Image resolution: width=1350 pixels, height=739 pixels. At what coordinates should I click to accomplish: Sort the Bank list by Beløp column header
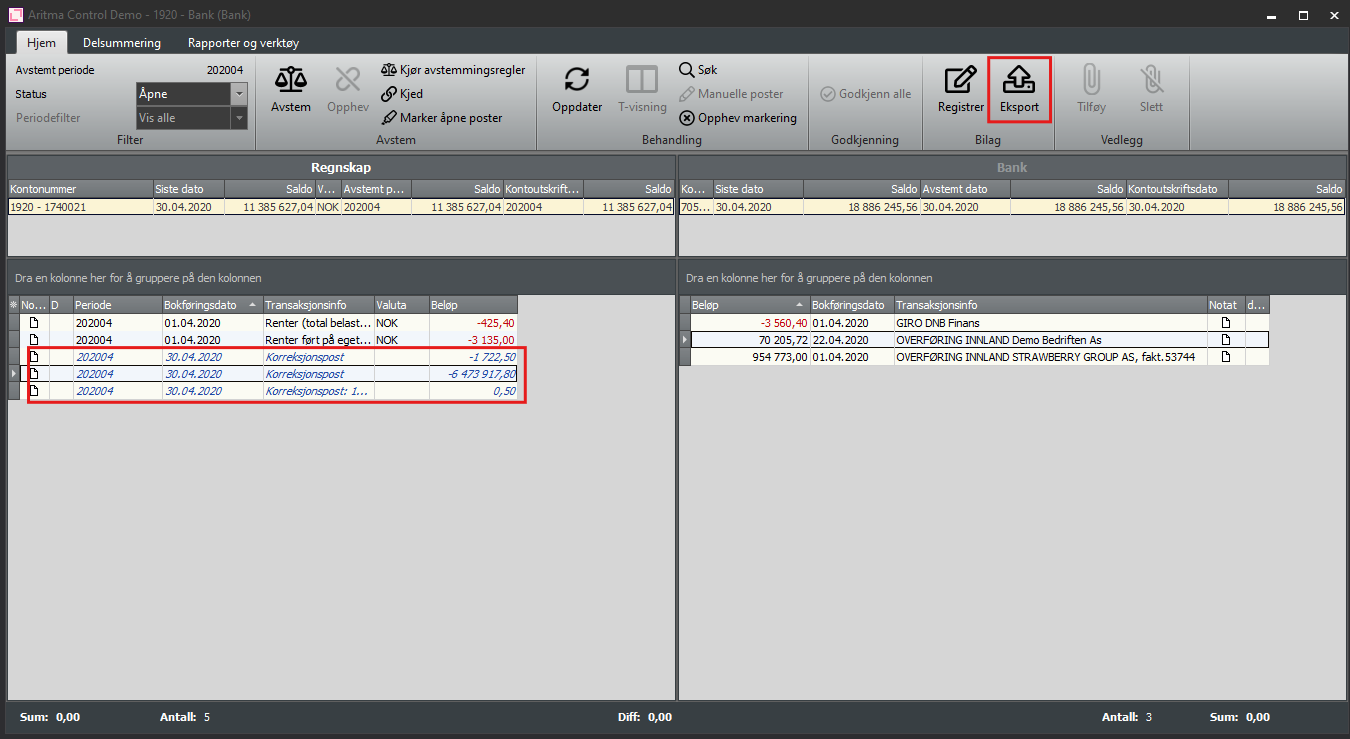pos(740,304)
